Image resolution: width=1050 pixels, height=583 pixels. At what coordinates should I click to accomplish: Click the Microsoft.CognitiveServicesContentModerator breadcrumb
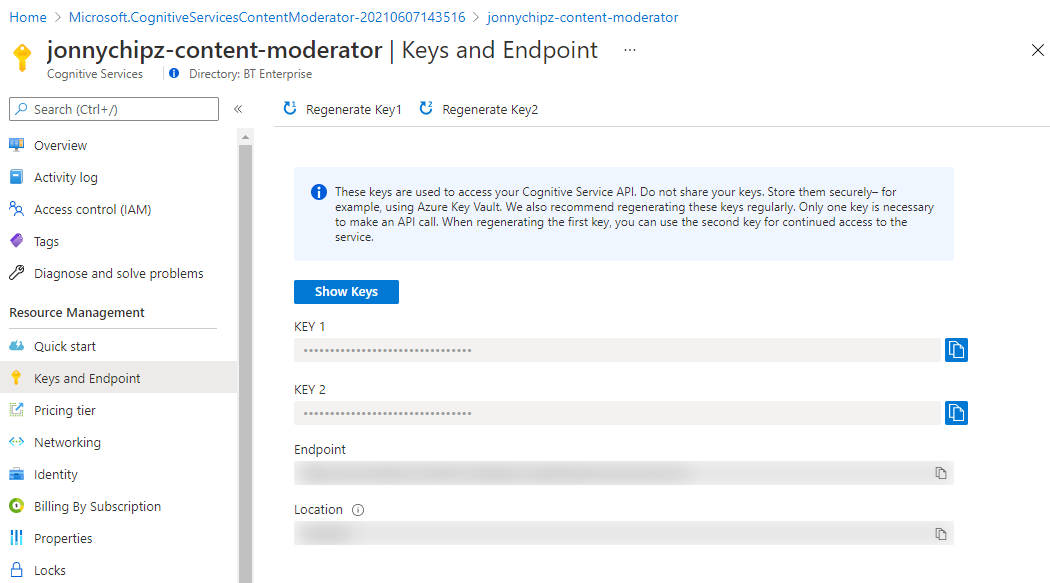coord(267,18)
